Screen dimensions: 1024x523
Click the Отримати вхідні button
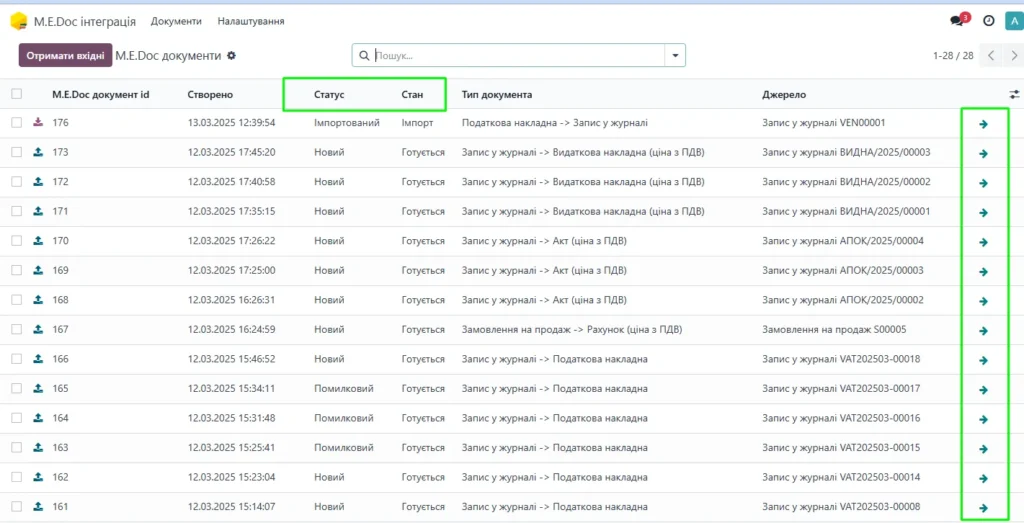click(65, 55)
